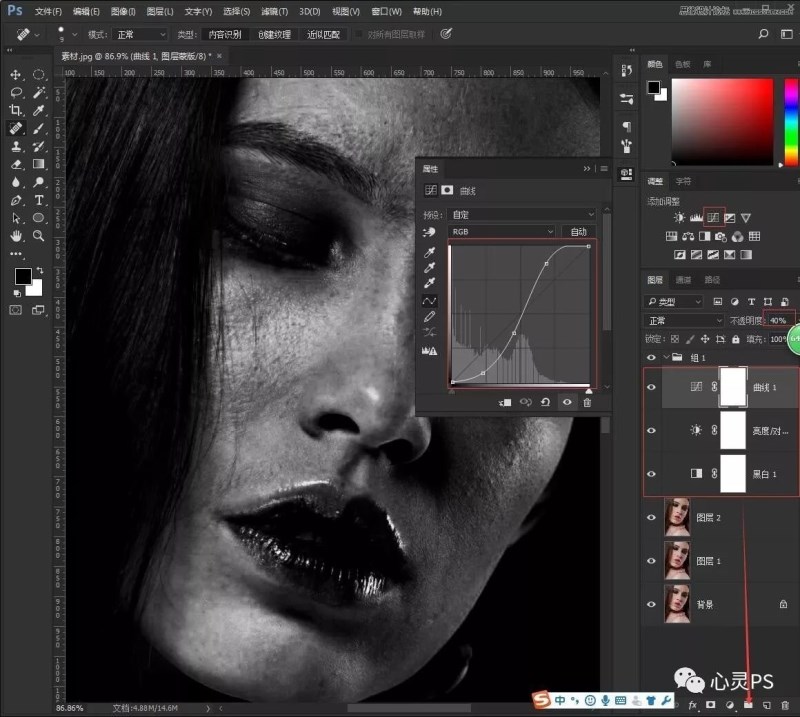Toggle clip-to-layer button in Properties panel

click(505, 402)
